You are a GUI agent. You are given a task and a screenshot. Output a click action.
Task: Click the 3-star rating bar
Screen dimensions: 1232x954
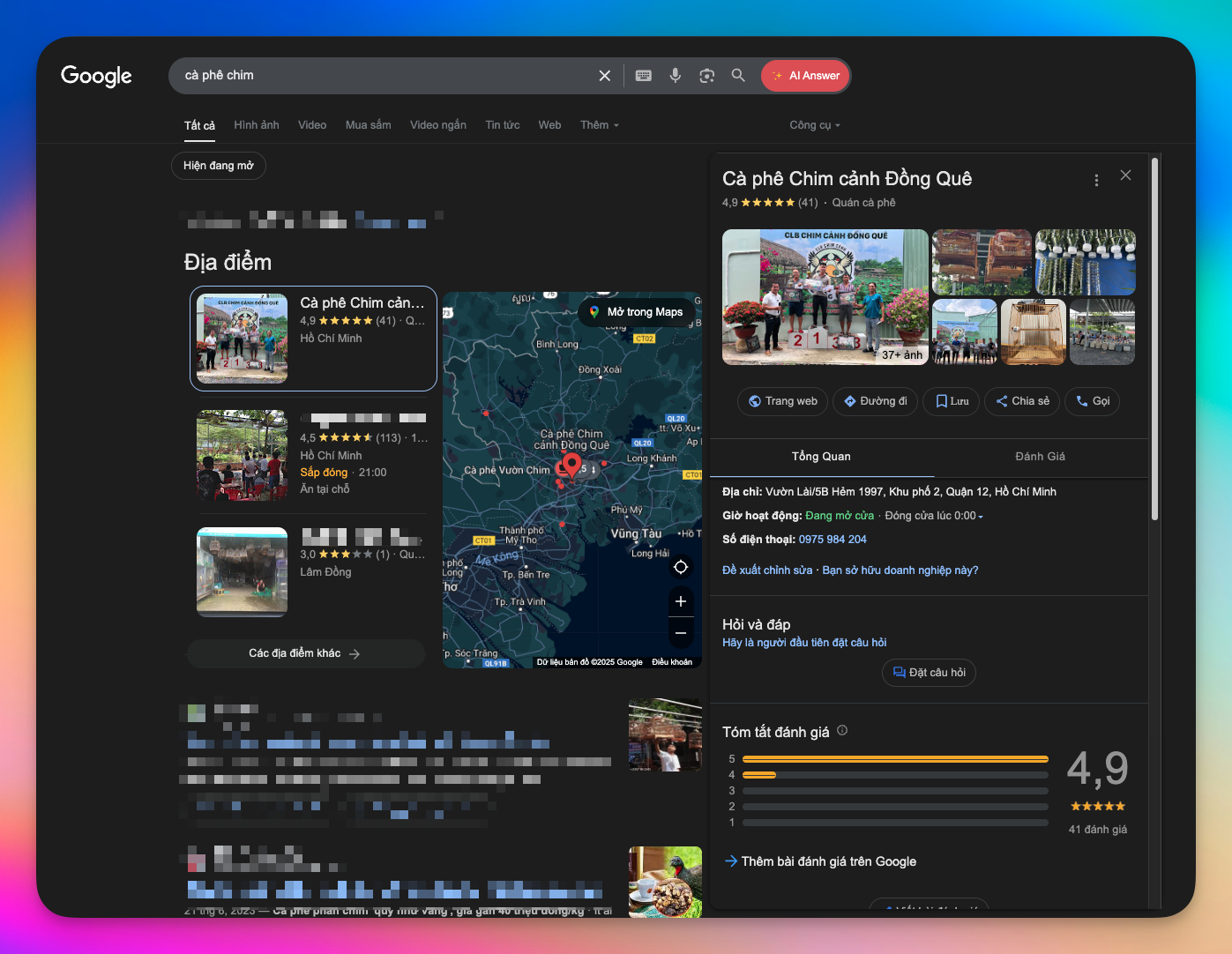click(895, 791)
